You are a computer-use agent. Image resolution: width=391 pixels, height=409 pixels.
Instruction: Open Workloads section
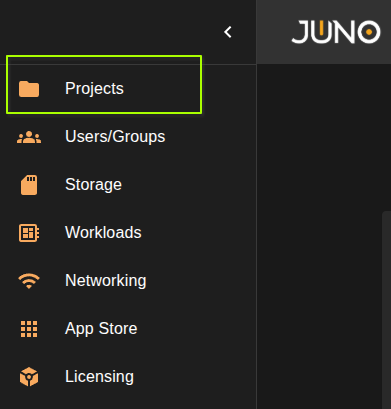pos(103,233)
